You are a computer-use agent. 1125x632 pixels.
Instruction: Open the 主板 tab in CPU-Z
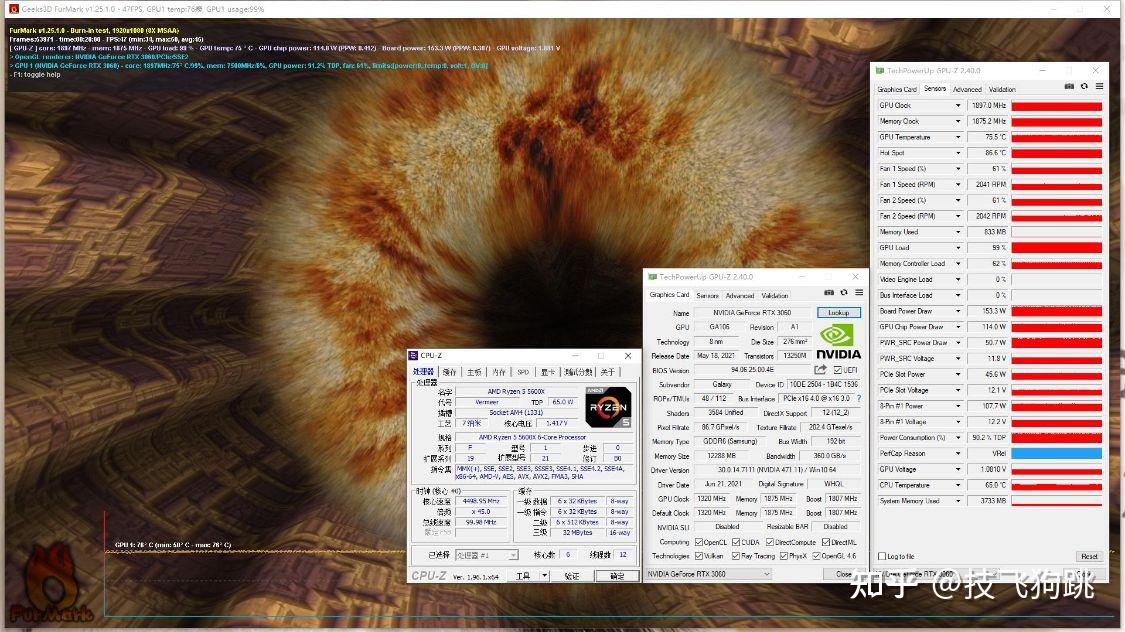[x=474, y=372]
